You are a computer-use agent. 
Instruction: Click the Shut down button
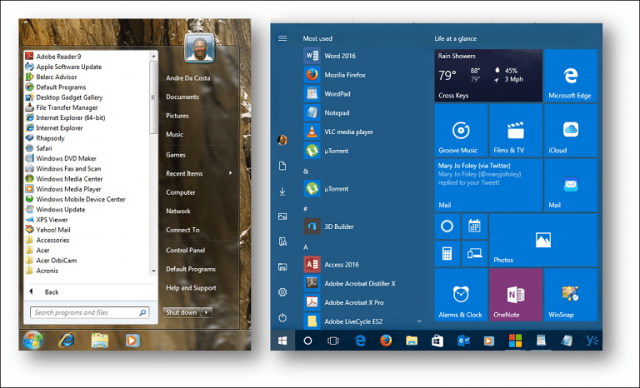click(x=182, y=312)
